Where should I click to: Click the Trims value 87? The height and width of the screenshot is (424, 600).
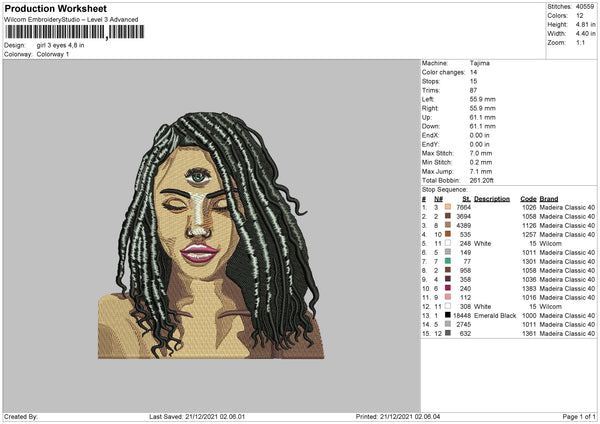tap(473, 90)
